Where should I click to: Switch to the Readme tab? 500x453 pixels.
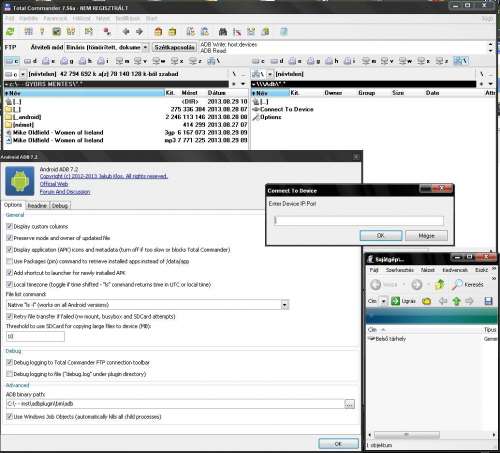point(37,206)
